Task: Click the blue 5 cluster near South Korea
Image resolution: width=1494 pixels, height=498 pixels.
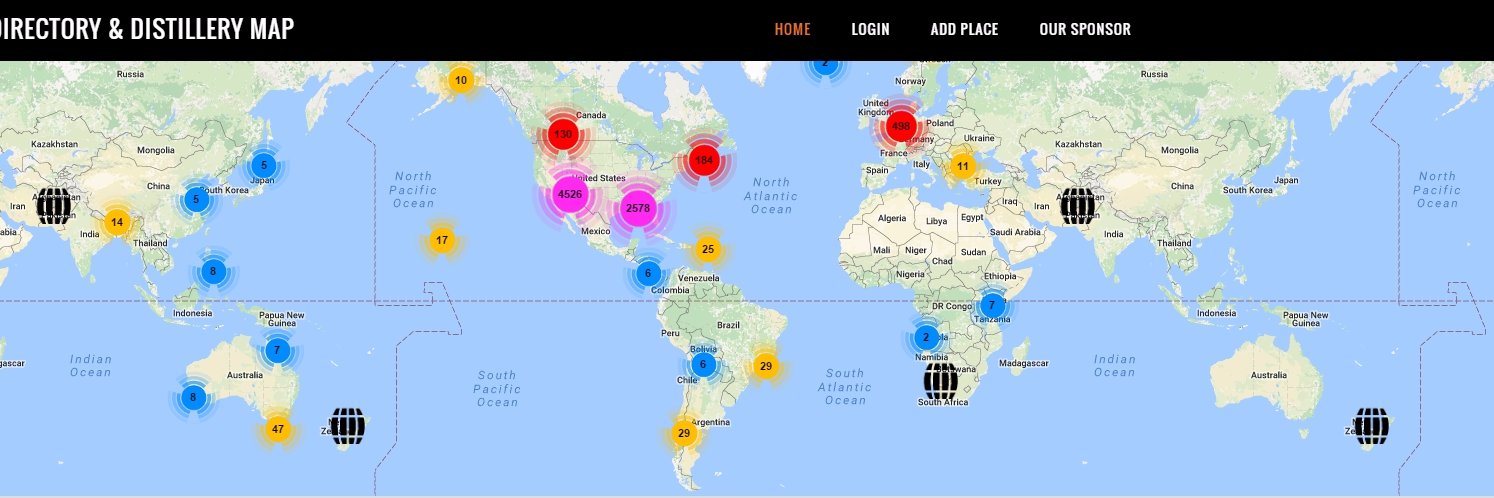Action: pos(196,199)
